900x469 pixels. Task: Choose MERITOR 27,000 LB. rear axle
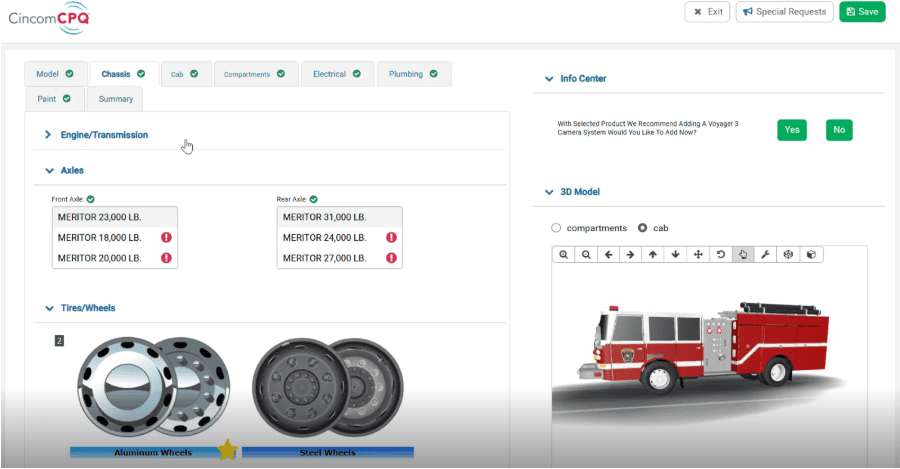point(340,258)
